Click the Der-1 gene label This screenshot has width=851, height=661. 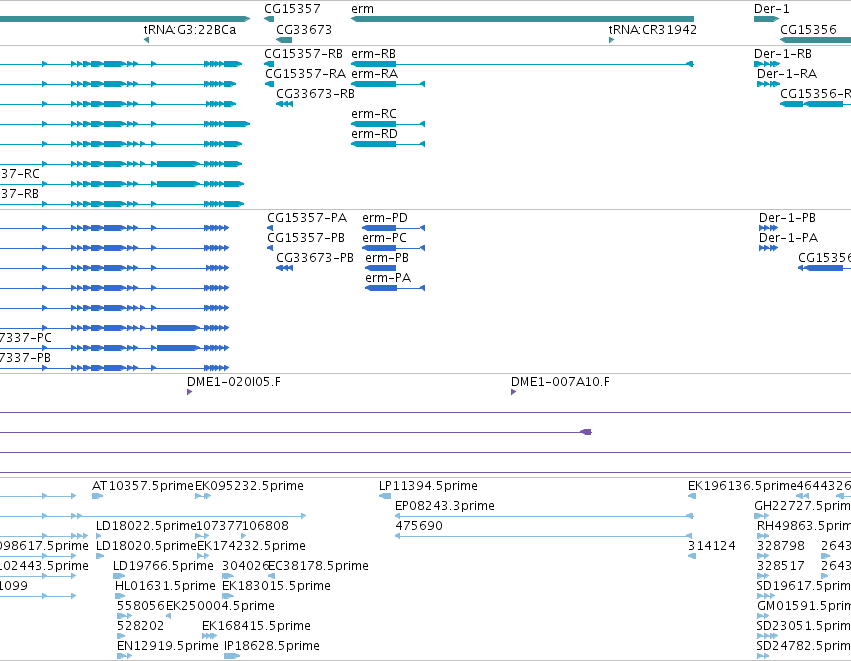point(772,9)
